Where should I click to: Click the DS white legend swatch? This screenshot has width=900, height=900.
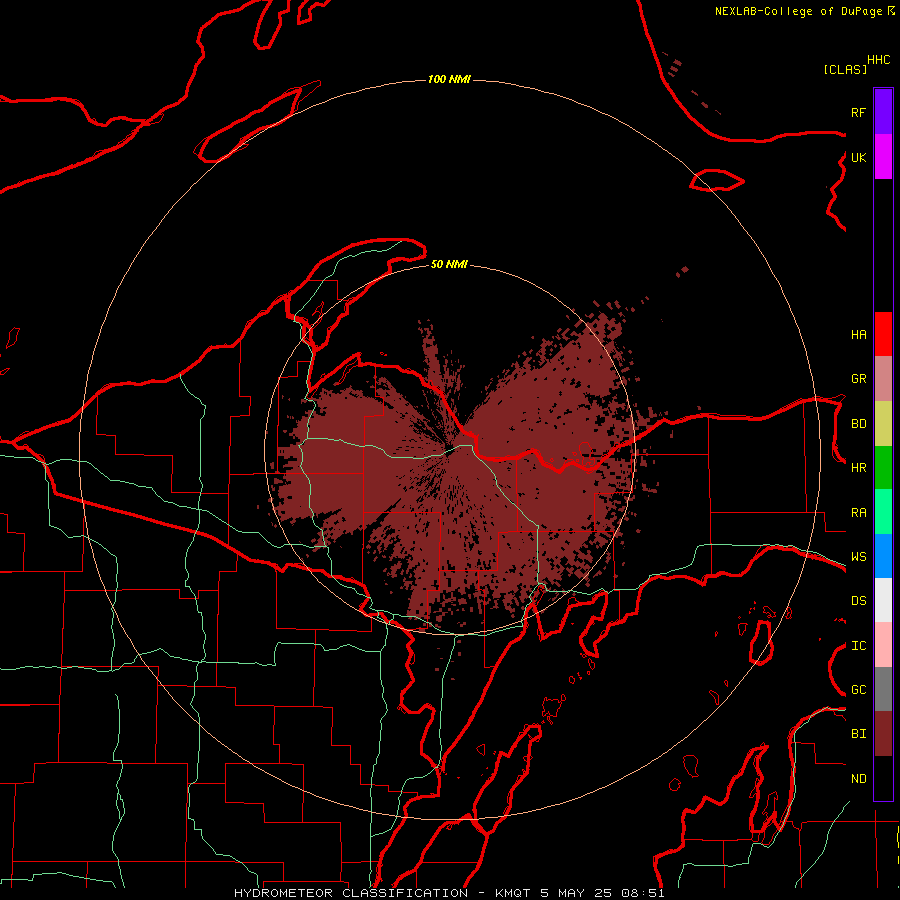[883, 600]
